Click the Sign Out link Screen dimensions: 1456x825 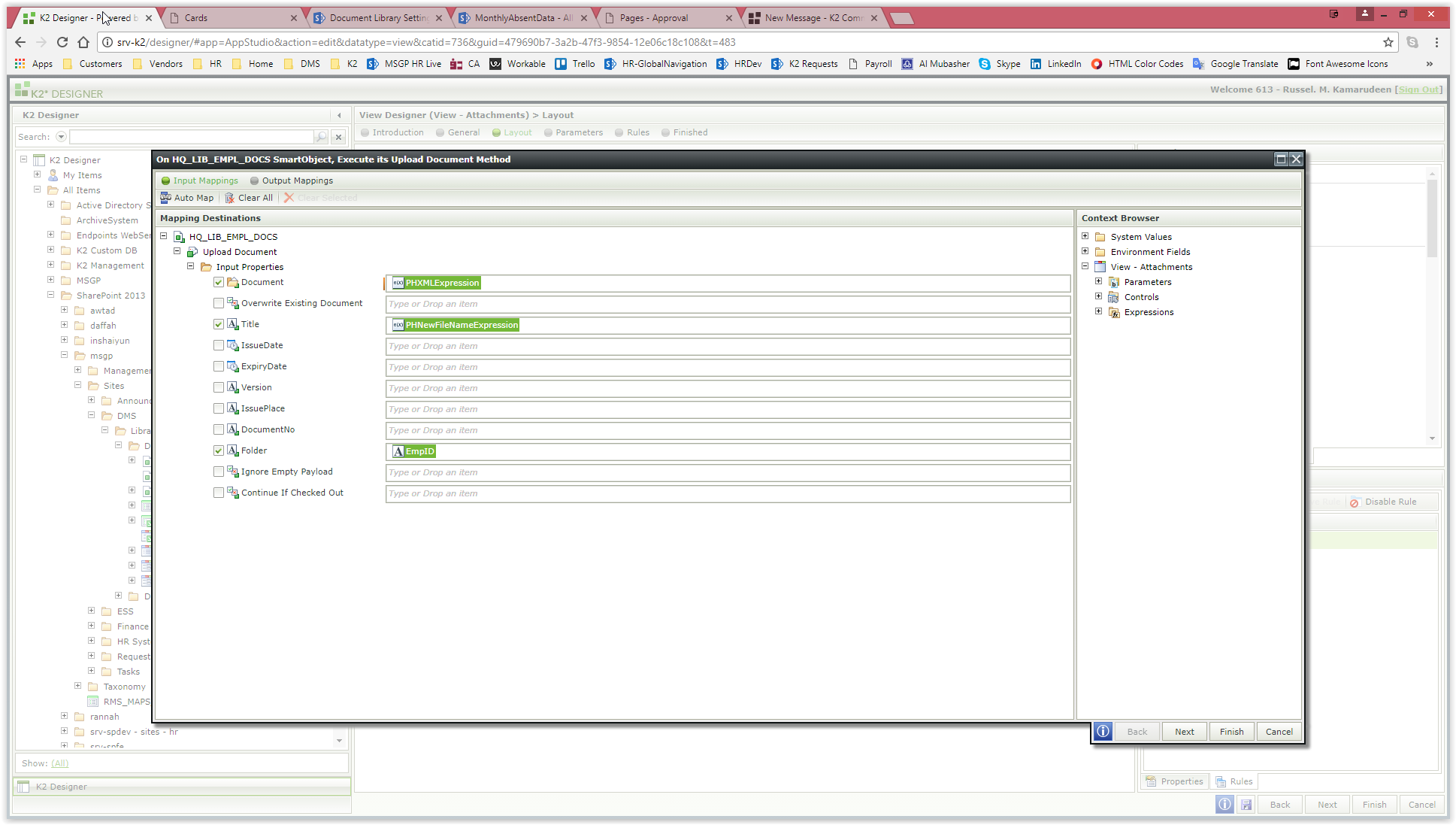[1419, 89]
